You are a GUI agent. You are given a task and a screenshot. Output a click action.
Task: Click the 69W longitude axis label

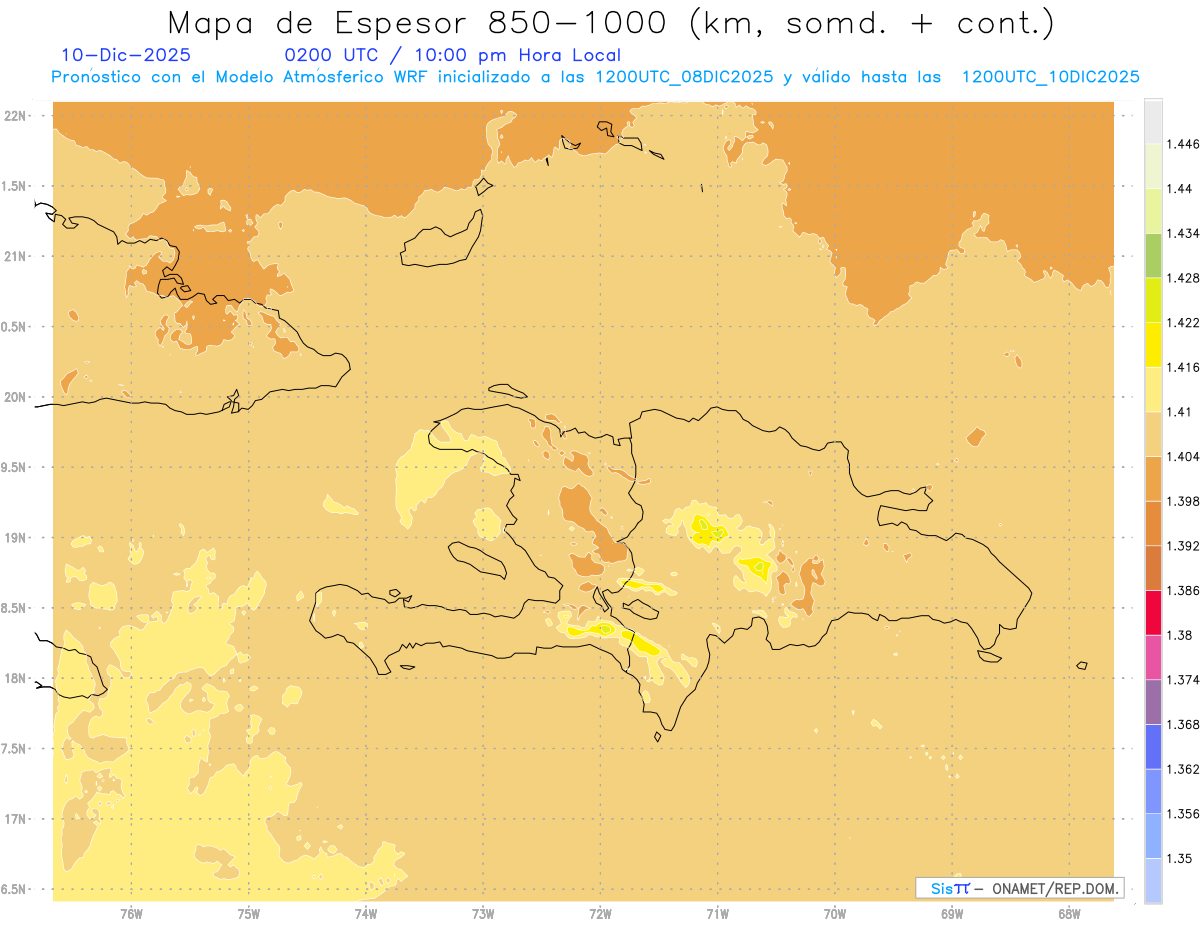[x=952, y=914]
